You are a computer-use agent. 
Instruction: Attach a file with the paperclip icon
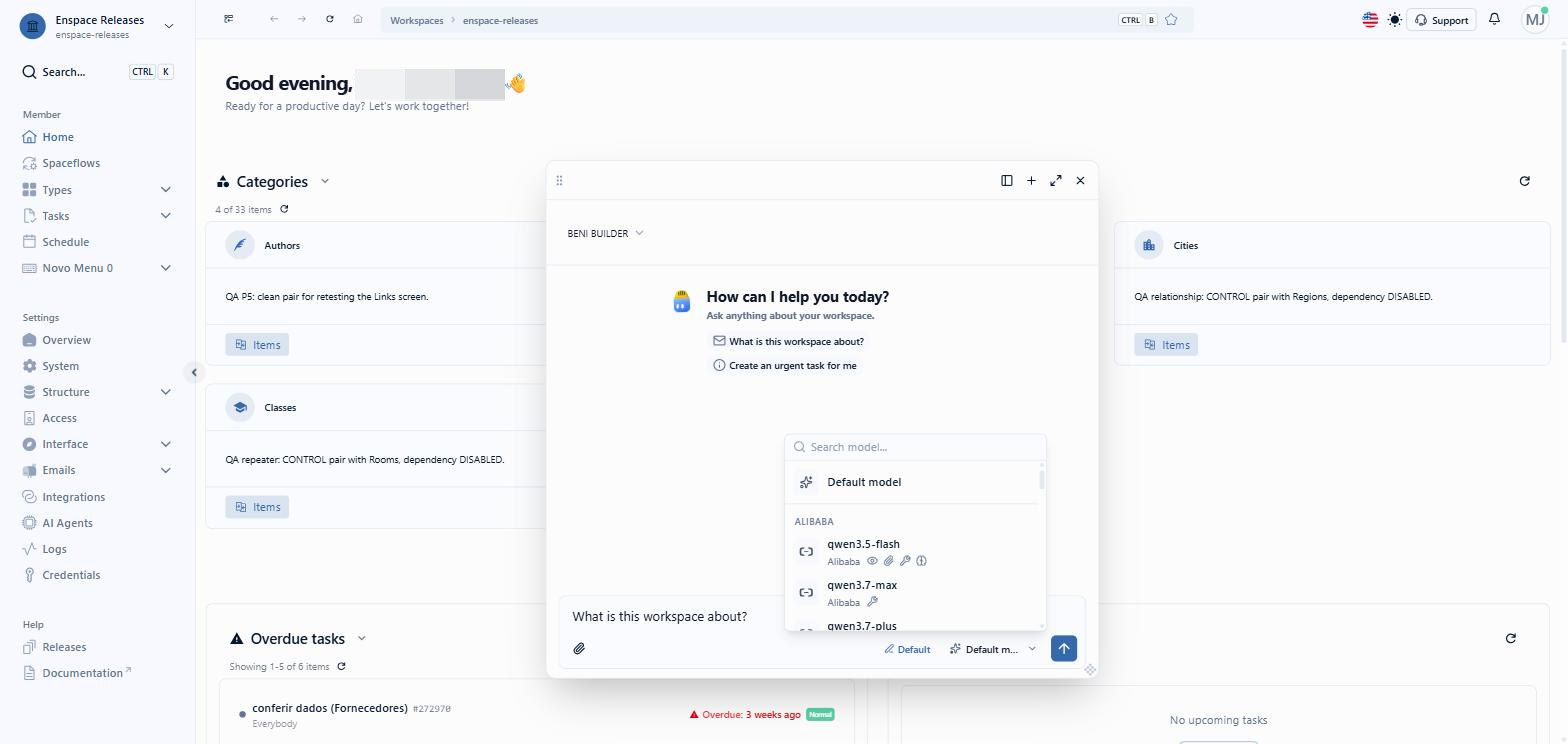tap(579, 649)
